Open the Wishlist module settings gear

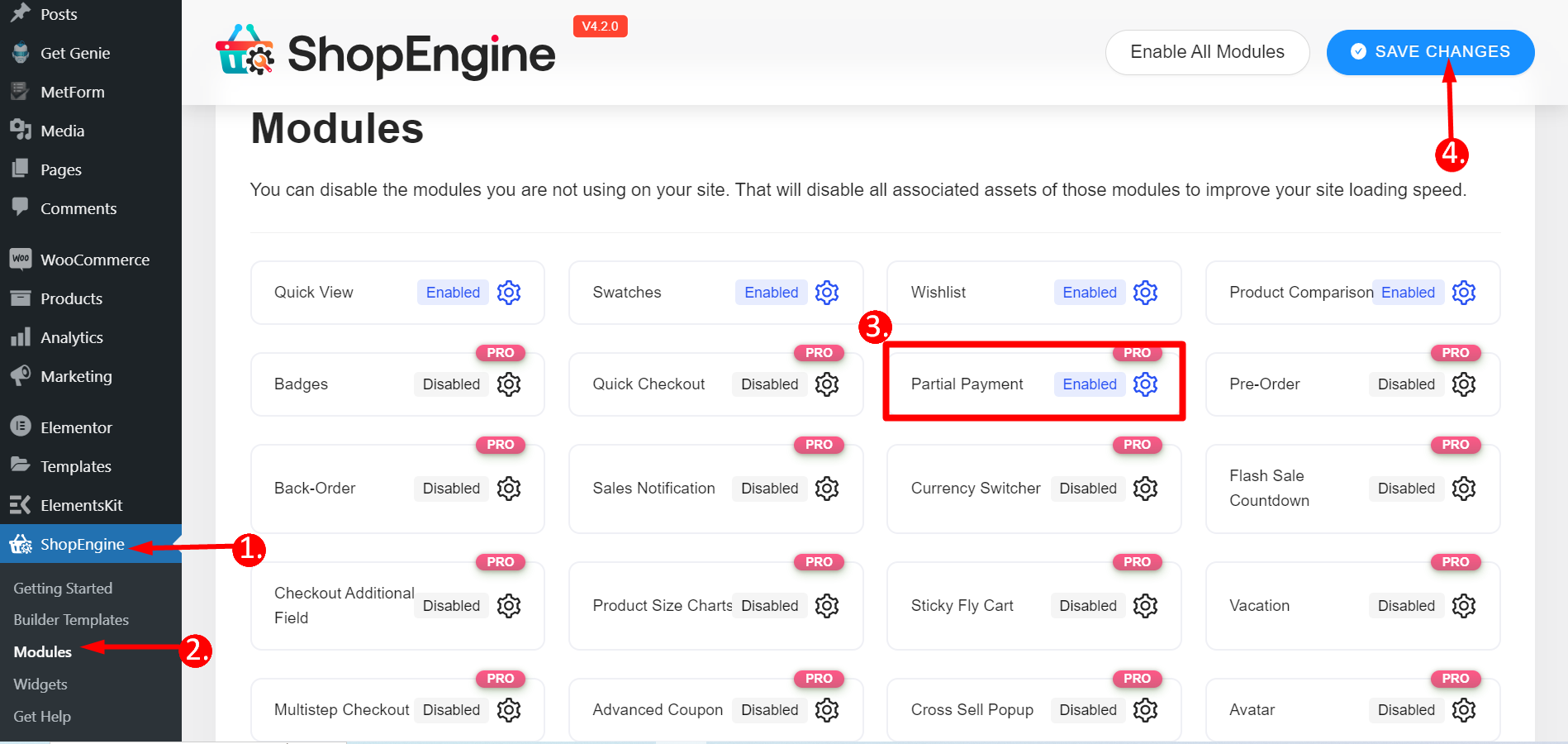[x=1145, y=292]
